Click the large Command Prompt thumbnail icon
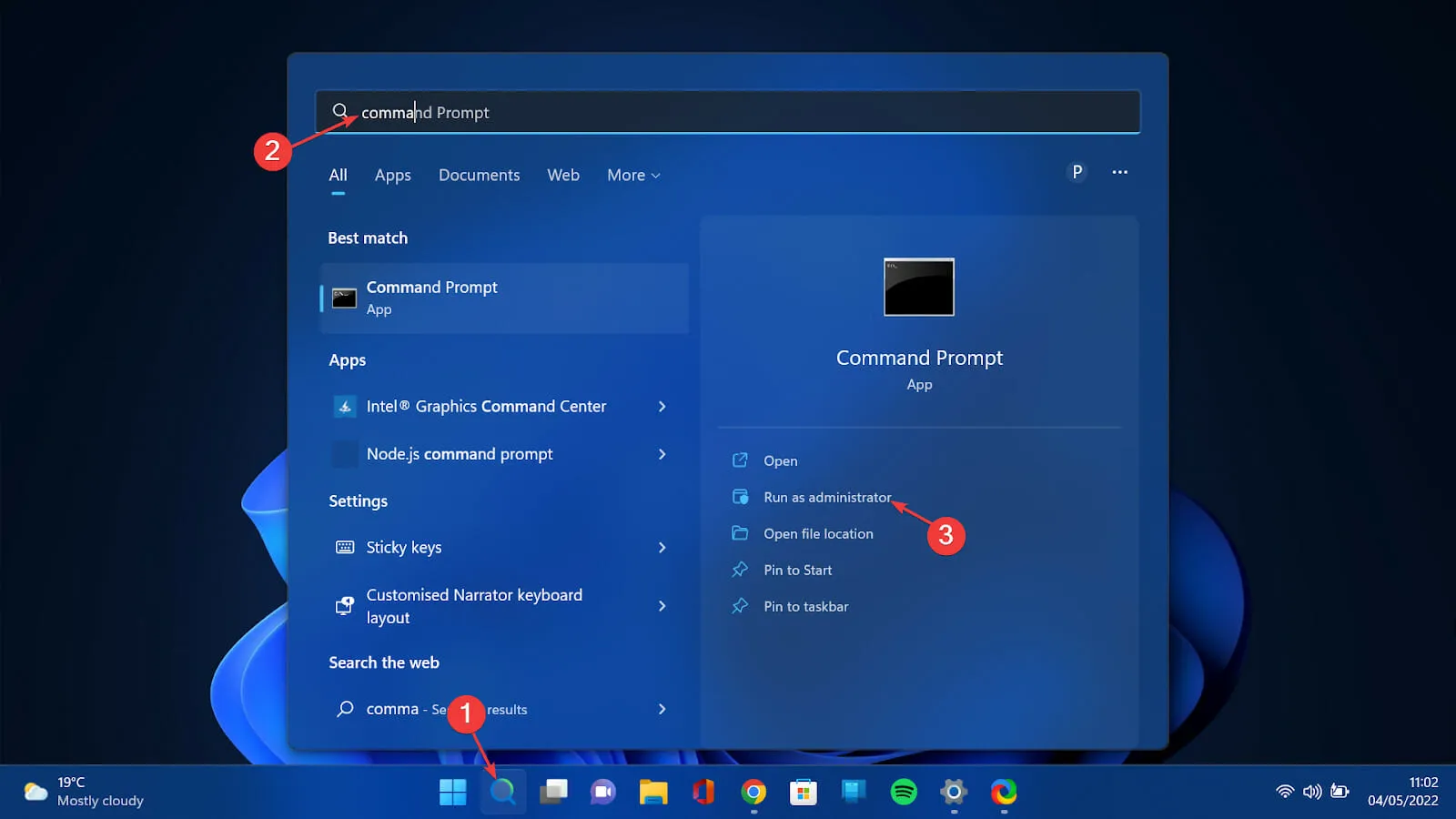The width and height of the screenshot is (1456, 819). click(x=918, y=288)
